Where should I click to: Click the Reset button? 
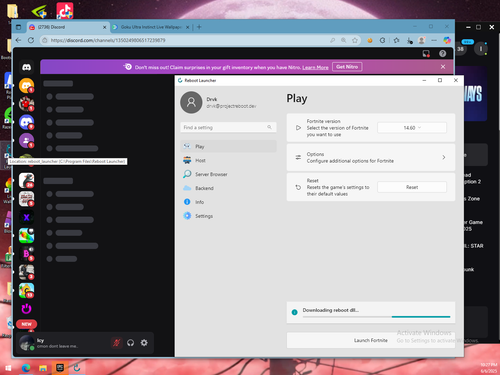(x=412, y=187)
